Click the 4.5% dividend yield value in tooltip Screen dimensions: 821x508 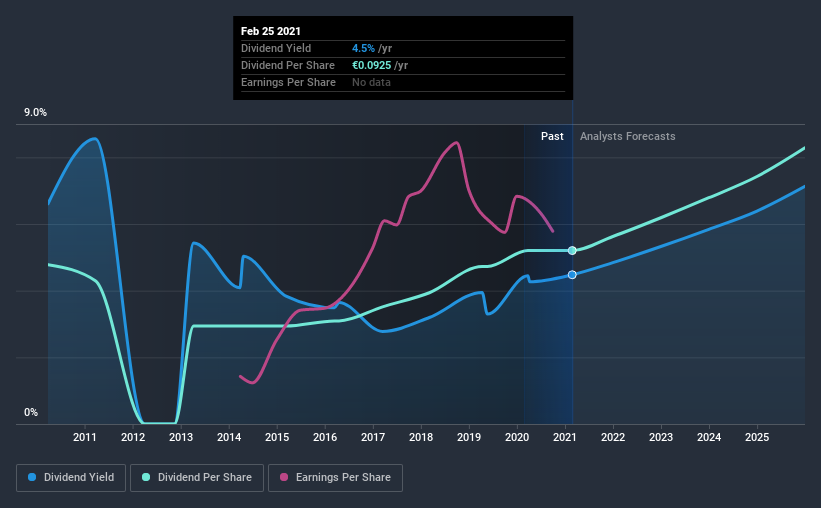click(363, 48)
